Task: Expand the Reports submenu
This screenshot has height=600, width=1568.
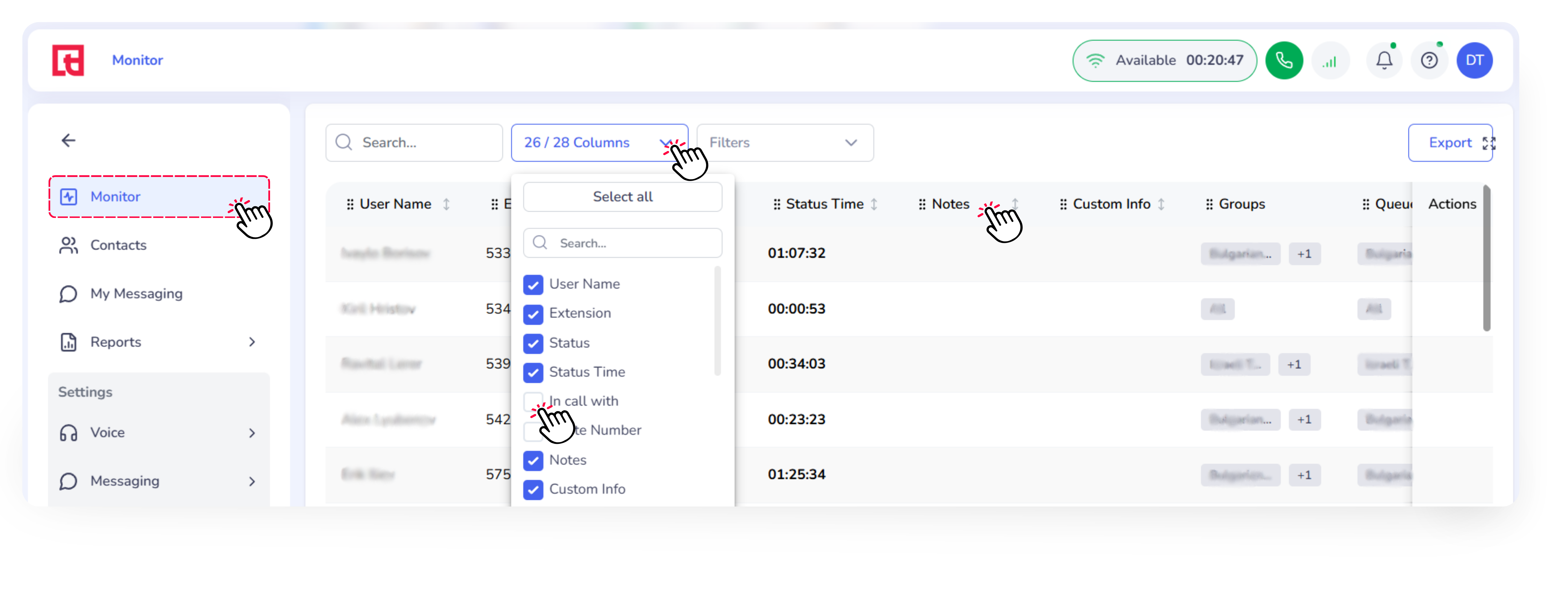Action: coord(252,342)
